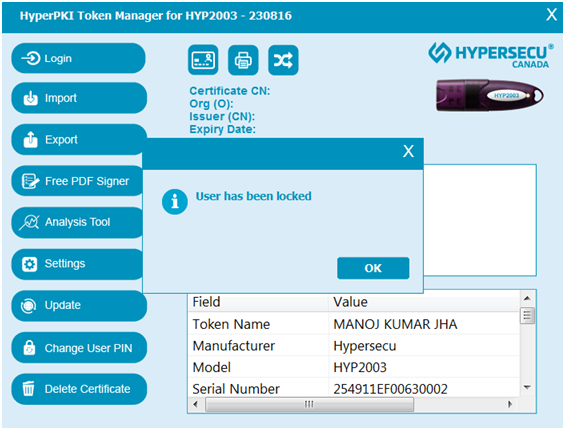The image size is (565, 430).
Task: Click the Org (O) label
Action: [212, 103]
